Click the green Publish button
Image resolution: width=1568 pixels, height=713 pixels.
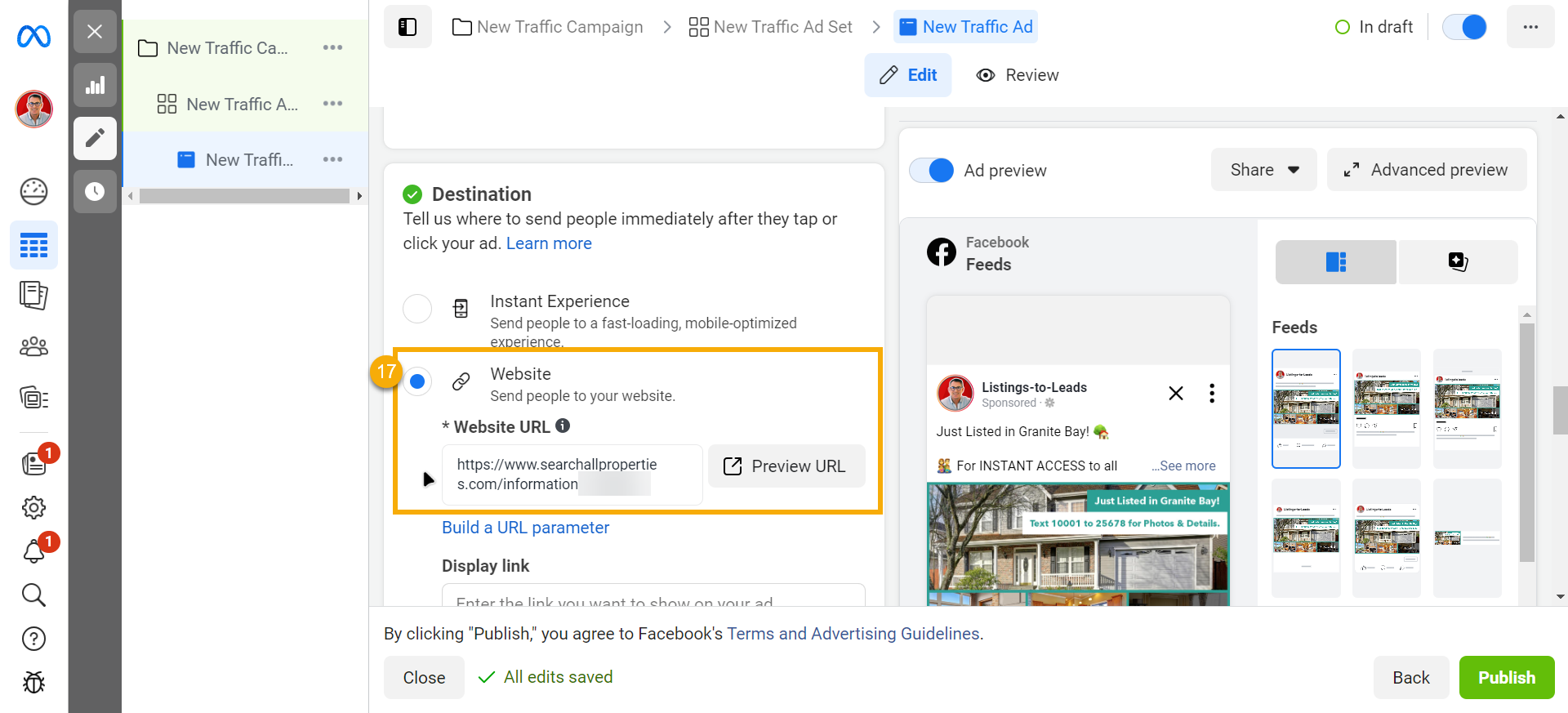click(1506, 677)
